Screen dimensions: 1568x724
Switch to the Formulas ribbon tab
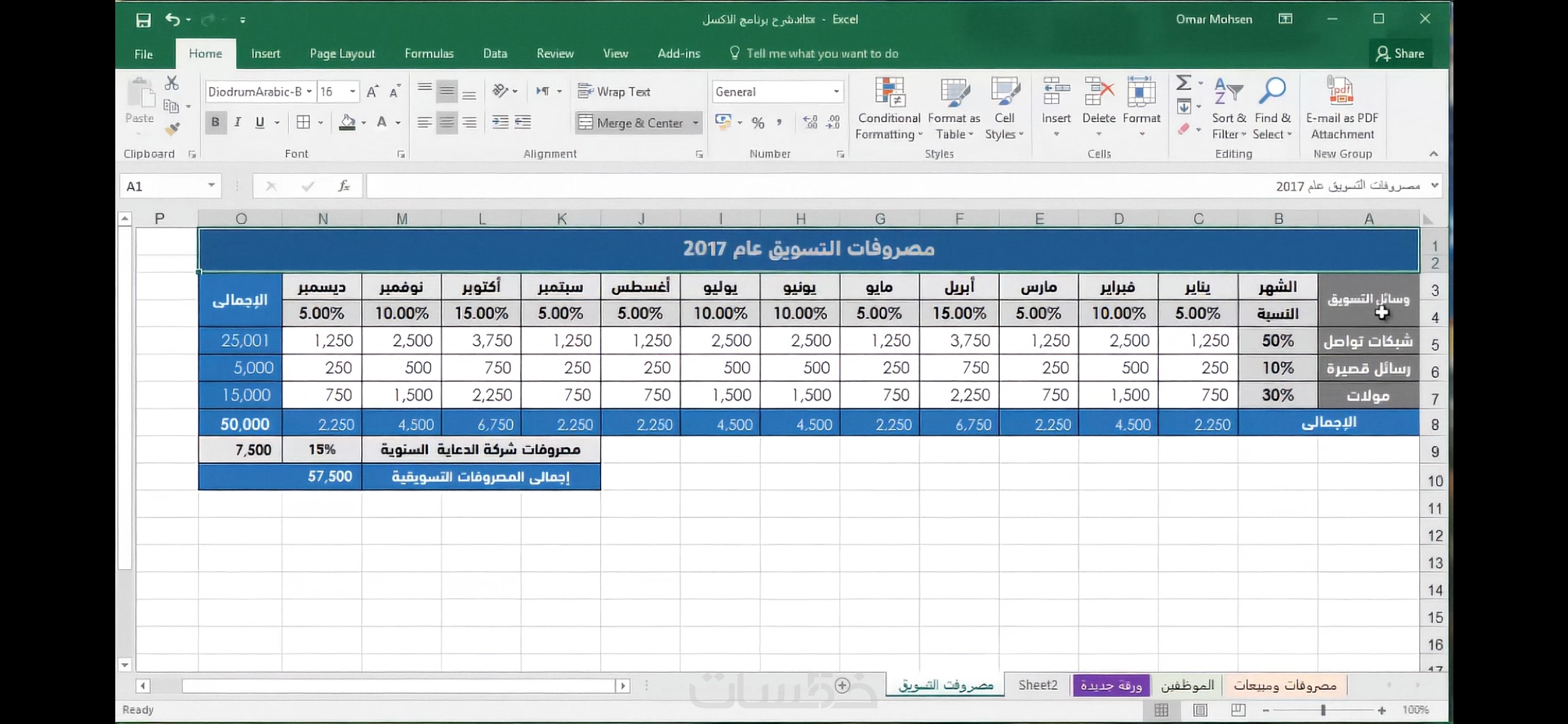(429, 54)
